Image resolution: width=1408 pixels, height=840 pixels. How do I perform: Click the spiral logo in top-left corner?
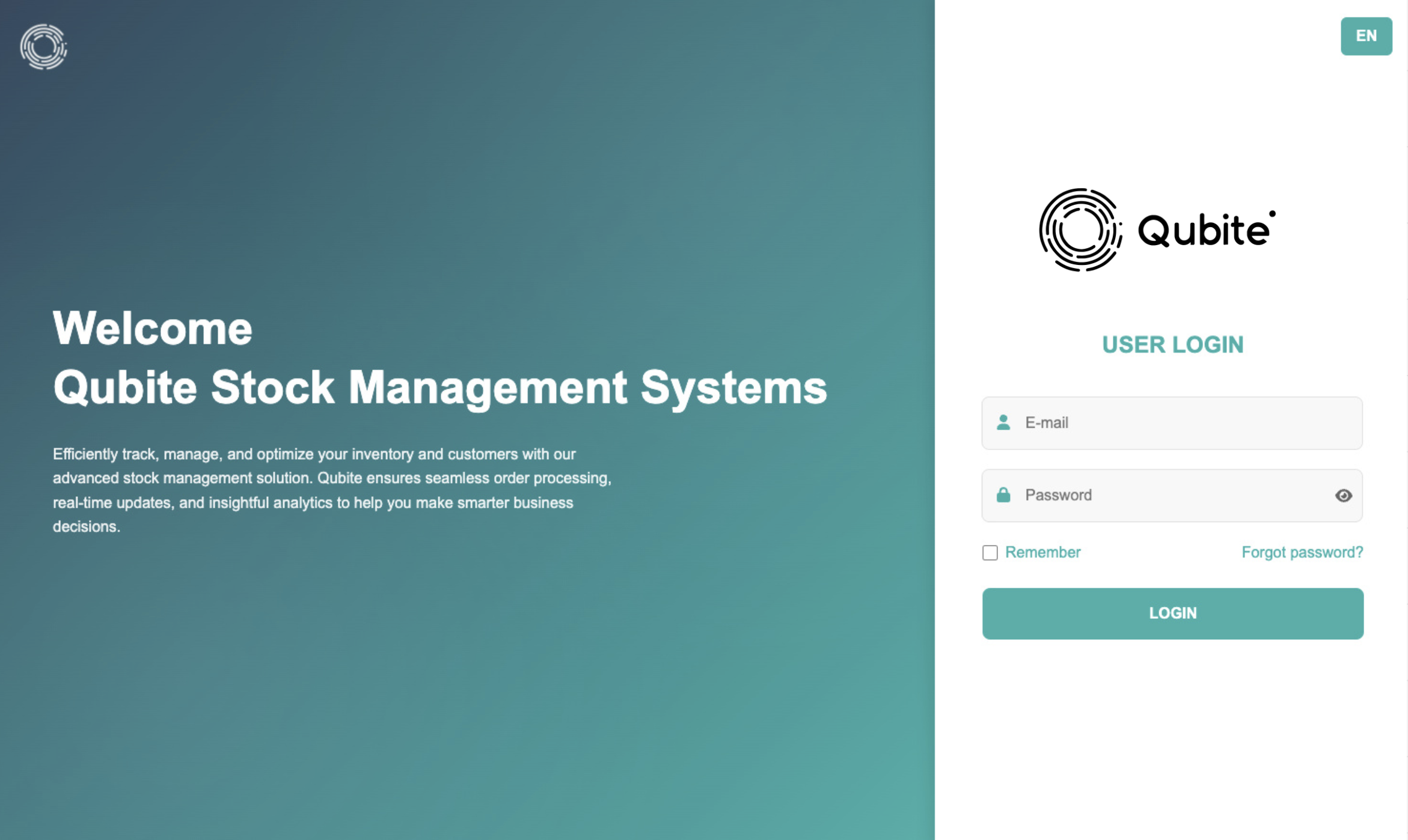(43, 47)
